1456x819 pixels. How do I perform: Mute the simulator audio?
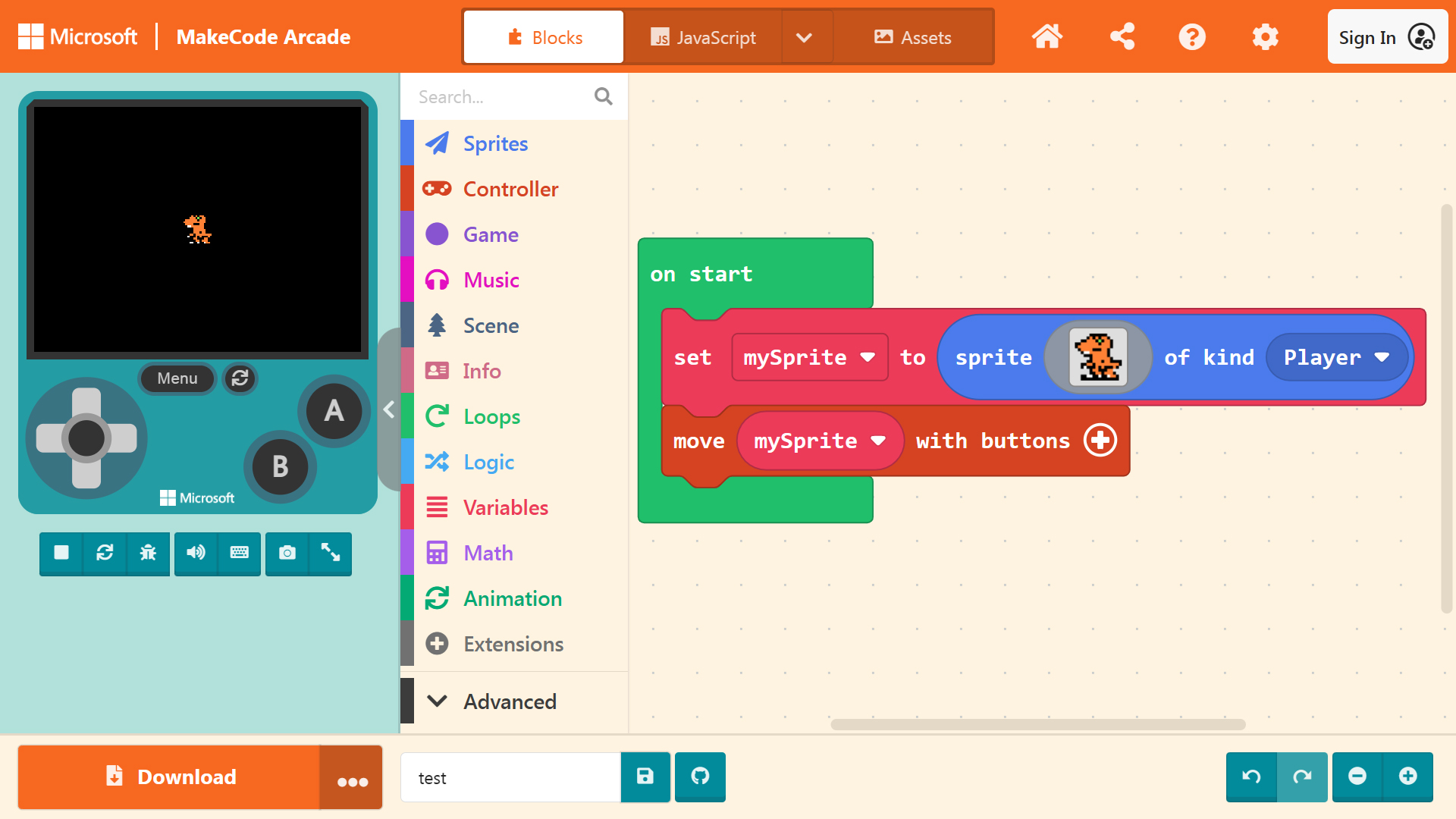coord(196,553)
